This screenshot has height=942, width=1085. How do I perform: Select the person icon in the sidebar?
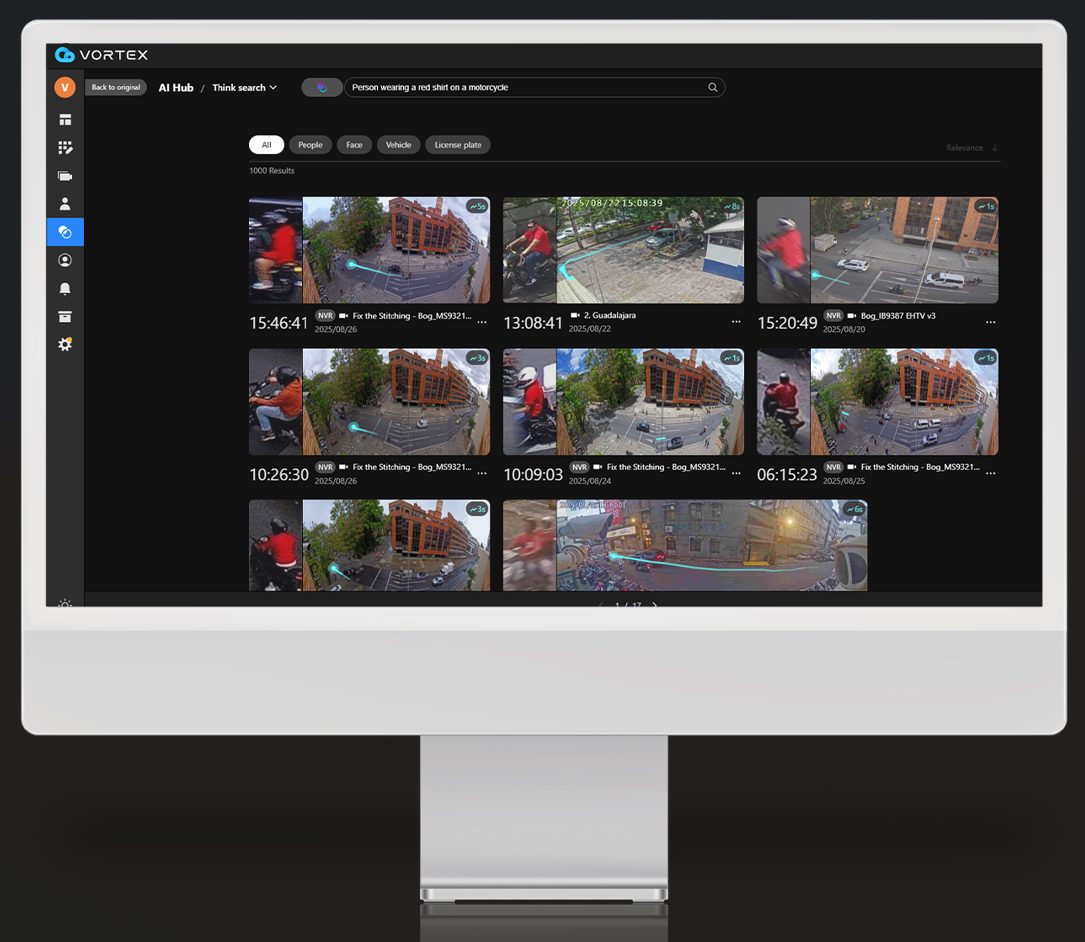coord(64,203)
